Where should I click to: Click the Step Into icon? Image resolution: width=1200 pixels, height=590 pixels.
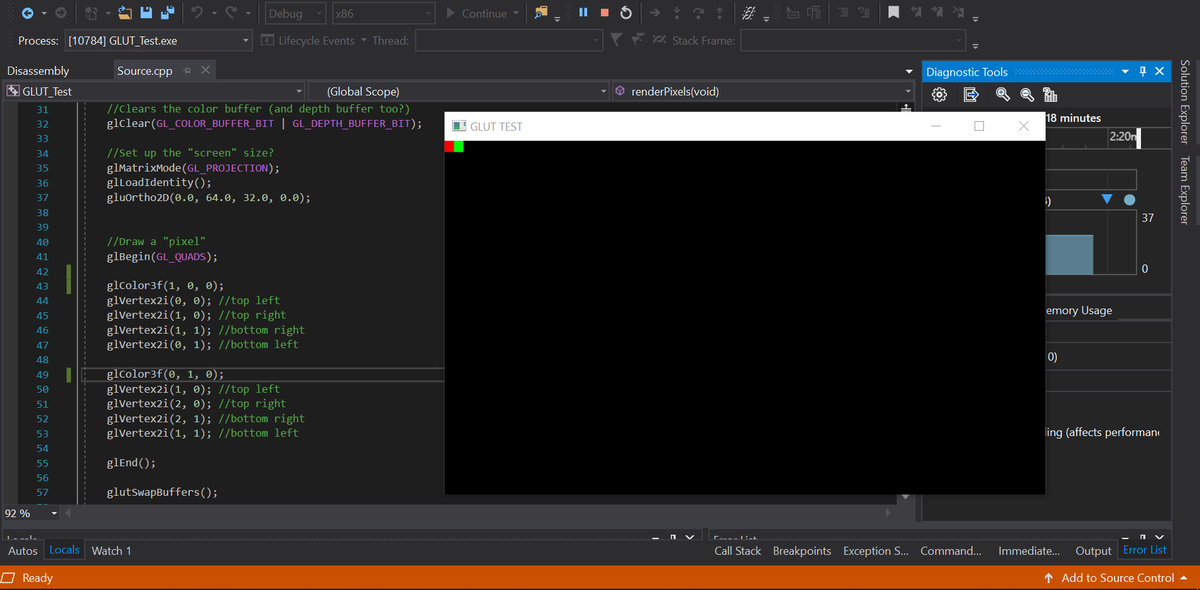click(x=678, y=14)
